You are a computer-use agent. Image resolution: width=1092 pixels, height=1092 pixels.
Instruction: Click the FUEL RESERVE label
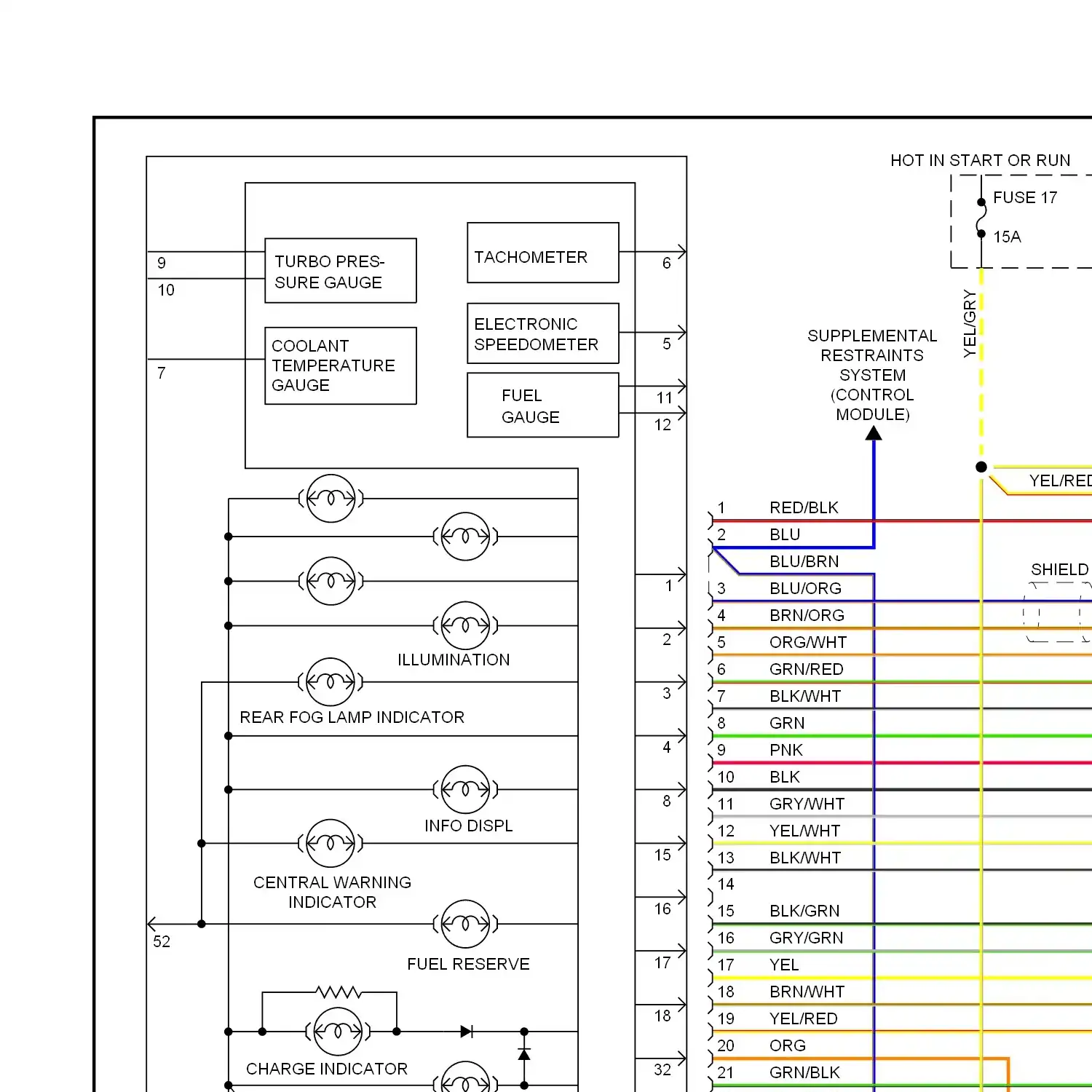tap(468, 964)
